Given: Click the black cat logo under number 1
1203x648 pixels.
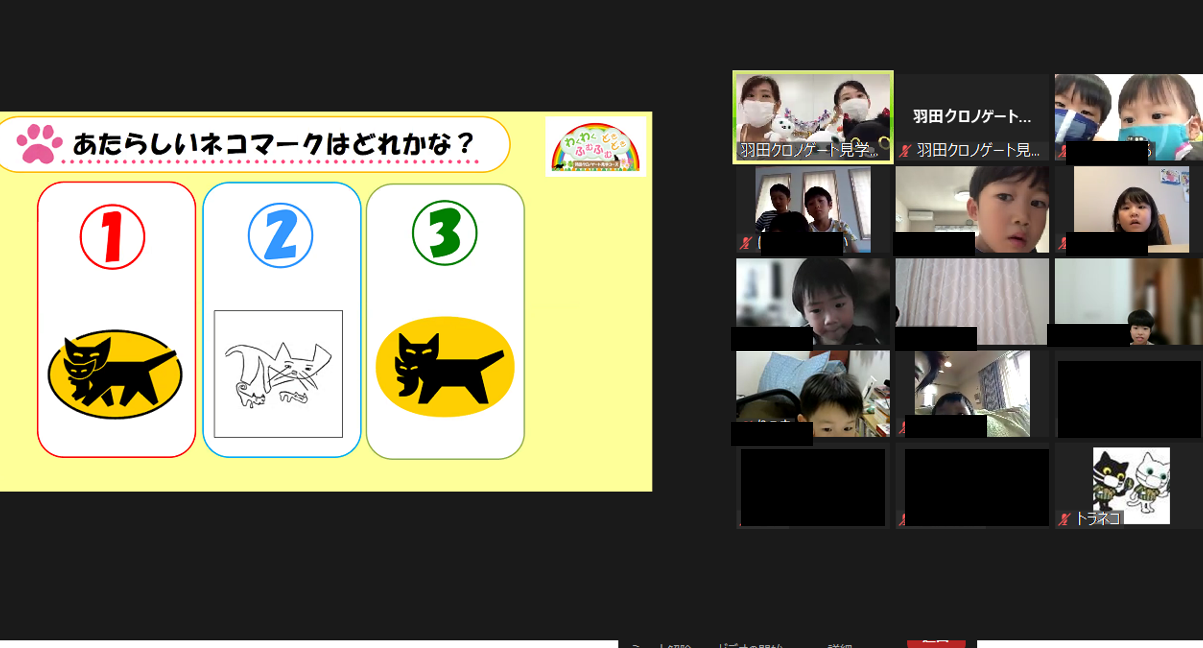Looking at the screenshot, I should tap(115, 374).
